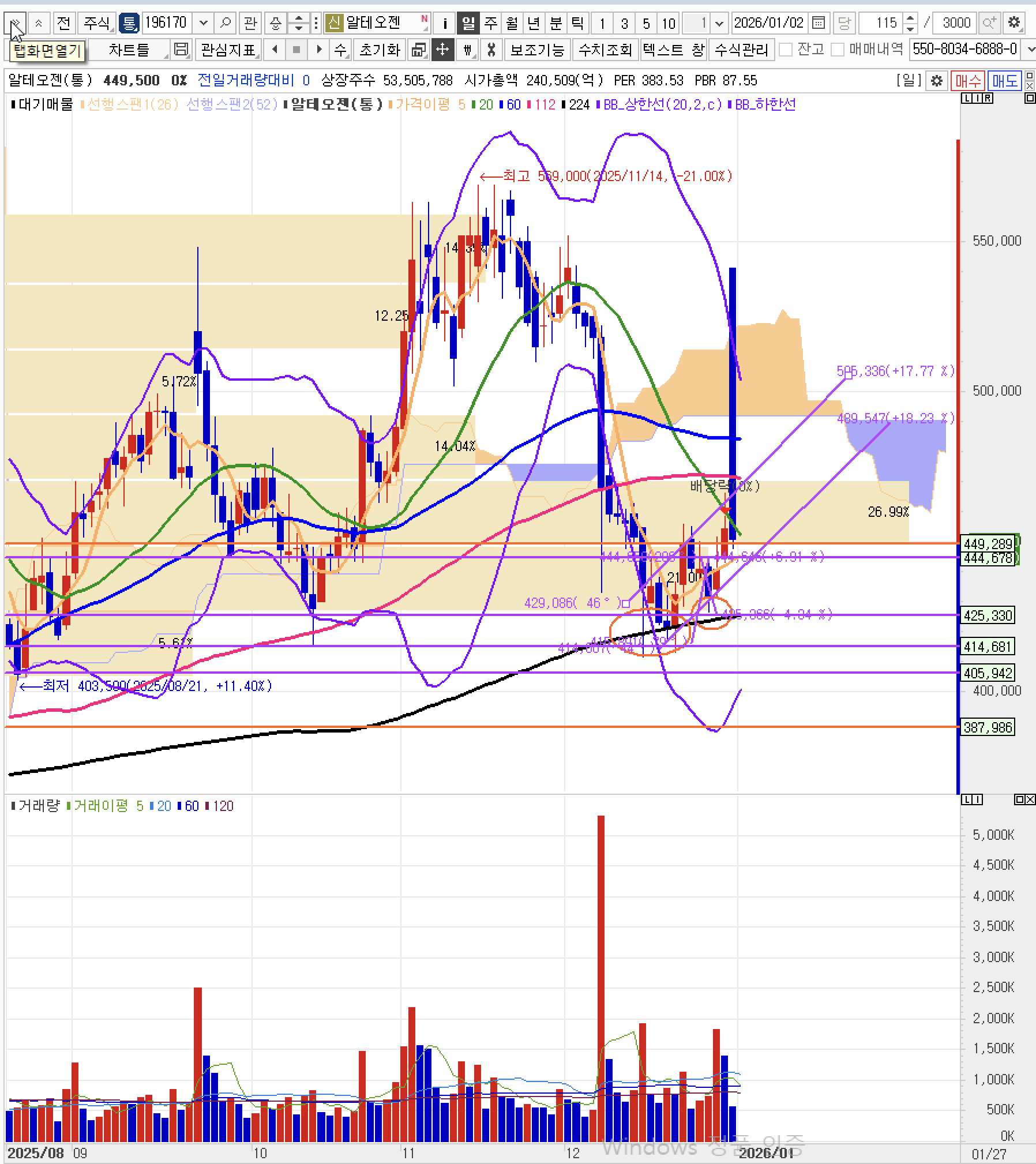This screenshot has width=1036, height=1164.
Task: Toggle the 일 daily period button
Action: [468, 23]
